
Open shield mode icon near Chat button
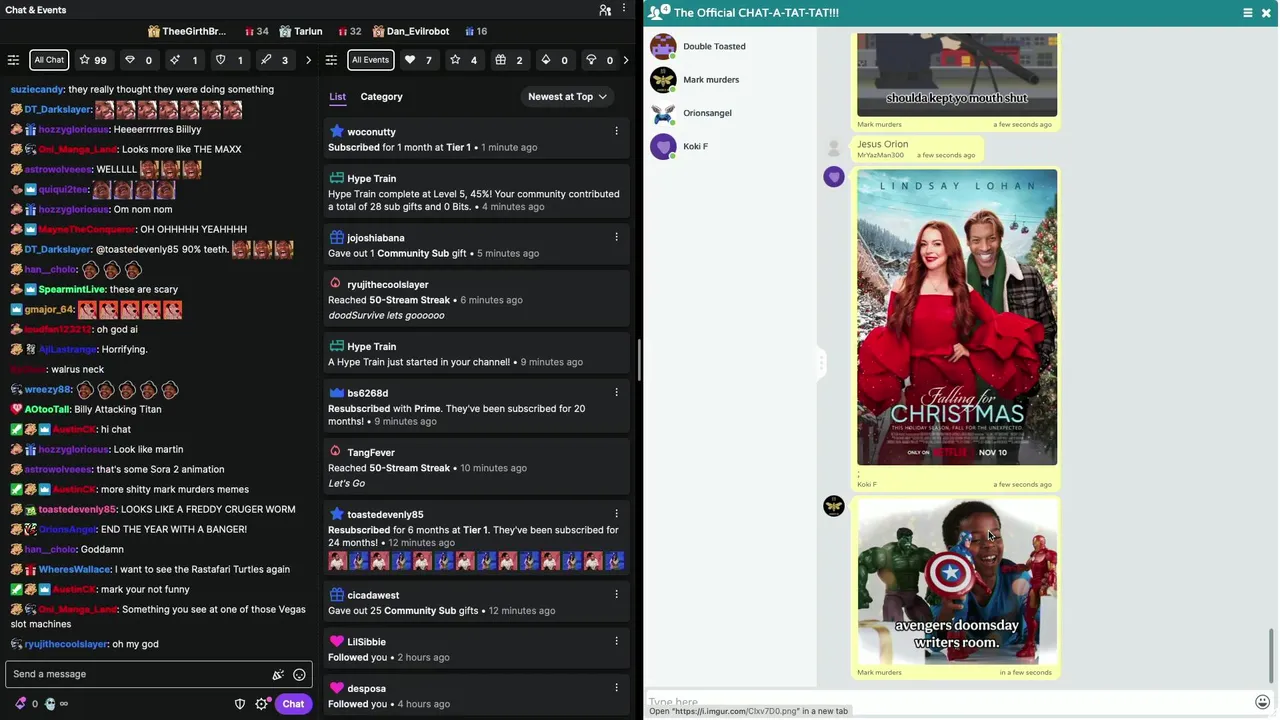240,704
